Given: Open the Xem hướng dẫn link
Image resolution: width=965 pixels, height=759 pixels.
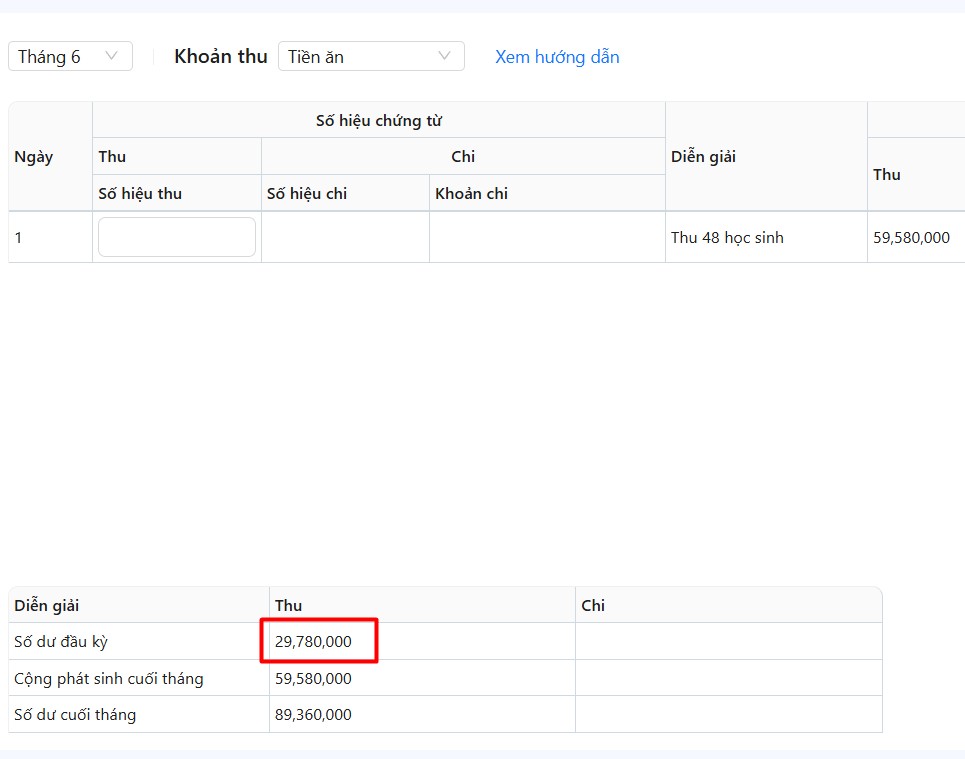Looking at the screenshot, I should pos(557,57).
